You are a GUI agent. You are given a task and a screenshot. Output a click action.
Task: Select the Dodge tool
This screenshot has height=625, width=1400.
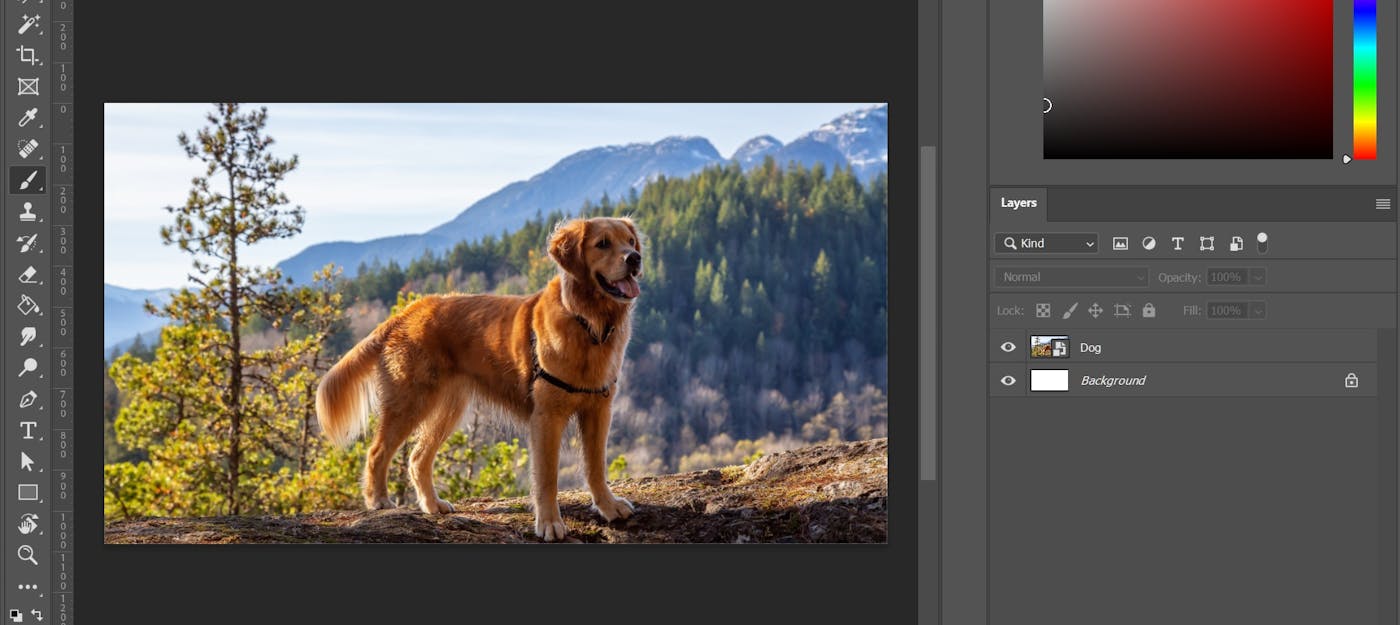[28, 367]
